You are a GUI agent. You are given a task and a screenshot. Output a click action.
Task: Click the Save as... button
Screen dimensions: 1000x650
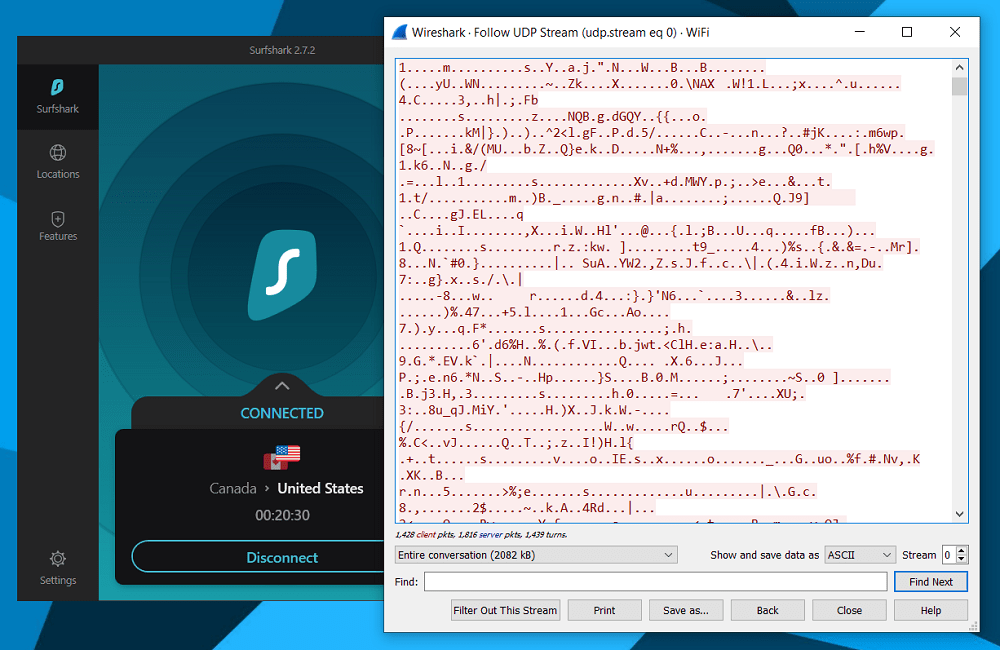point(686,610)
